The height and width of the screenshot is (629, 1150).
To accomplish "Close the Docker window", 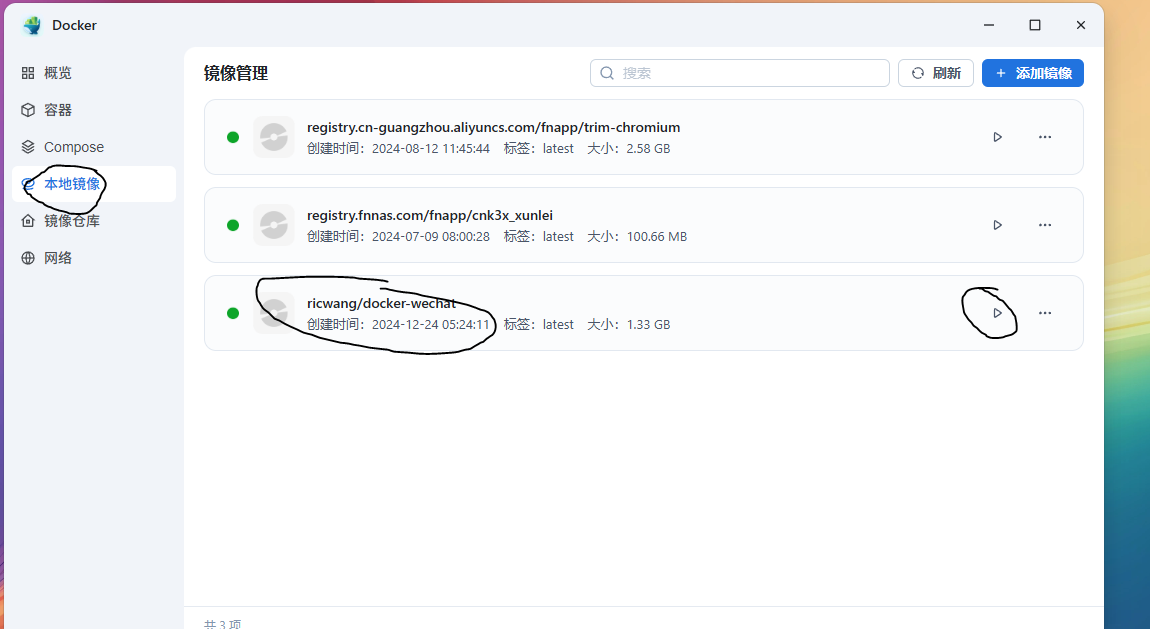I will click(x=1080, y=25).
